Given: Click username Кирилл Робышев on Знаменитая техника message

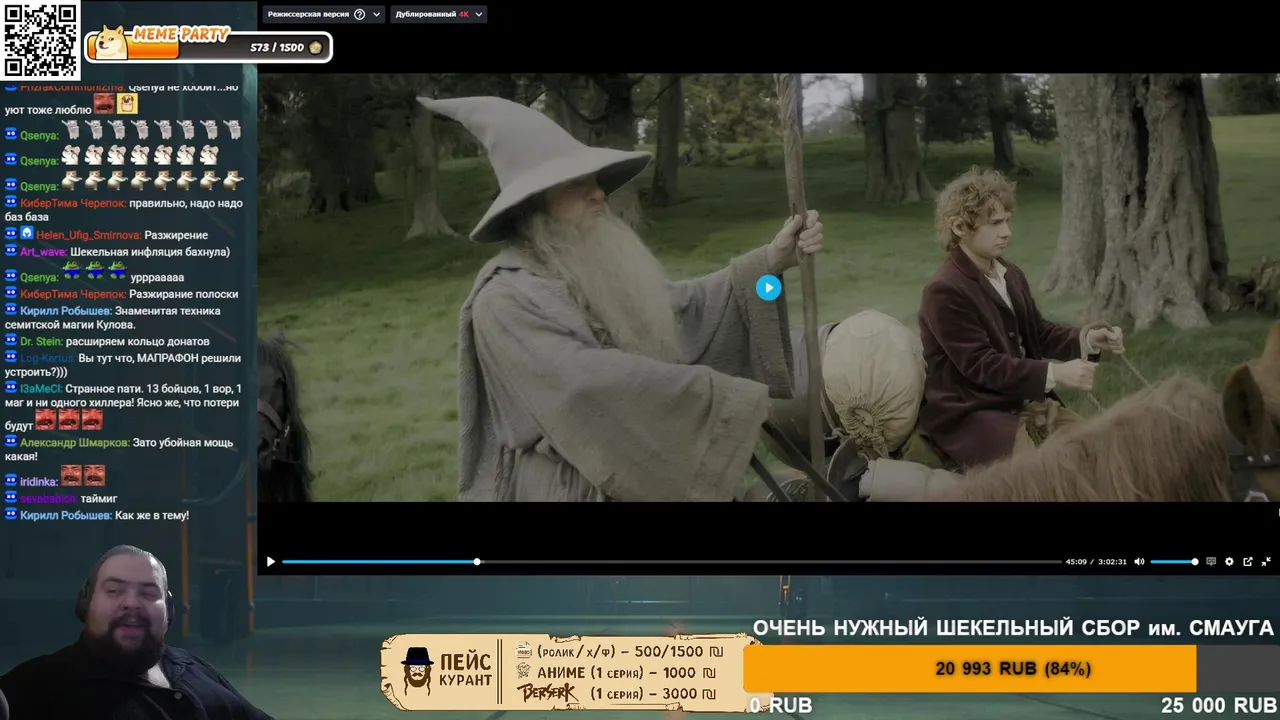Looking at the screenshot, I should point(65,311).
